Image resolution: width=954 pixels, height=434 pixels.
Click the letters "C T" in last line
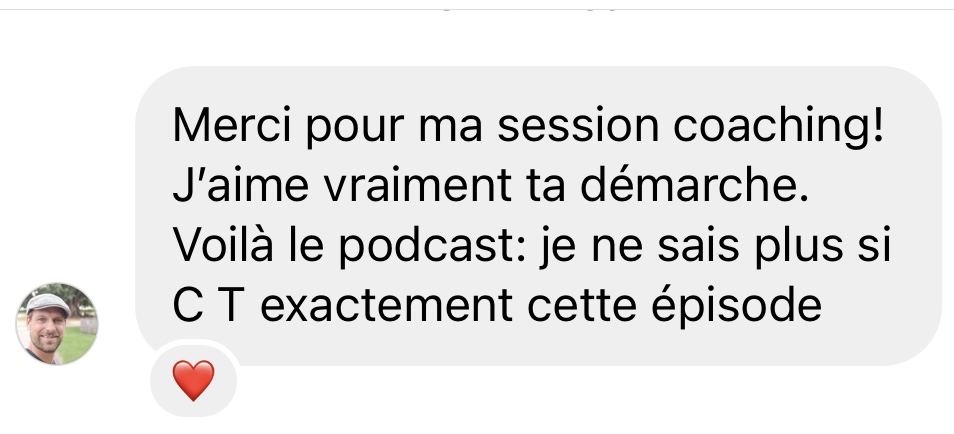coord(209,306)
